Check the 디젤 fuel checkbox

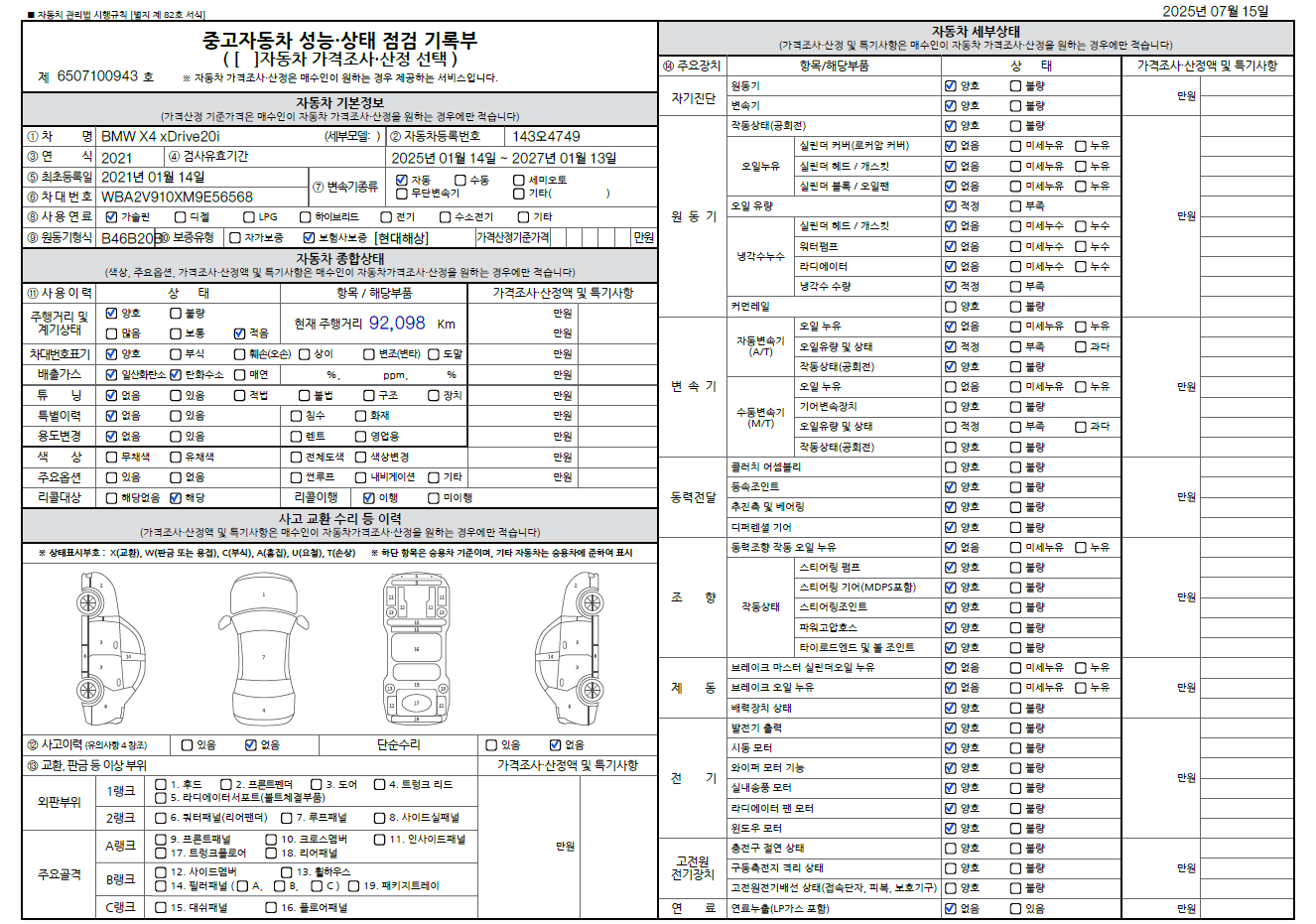coord(180,217)
